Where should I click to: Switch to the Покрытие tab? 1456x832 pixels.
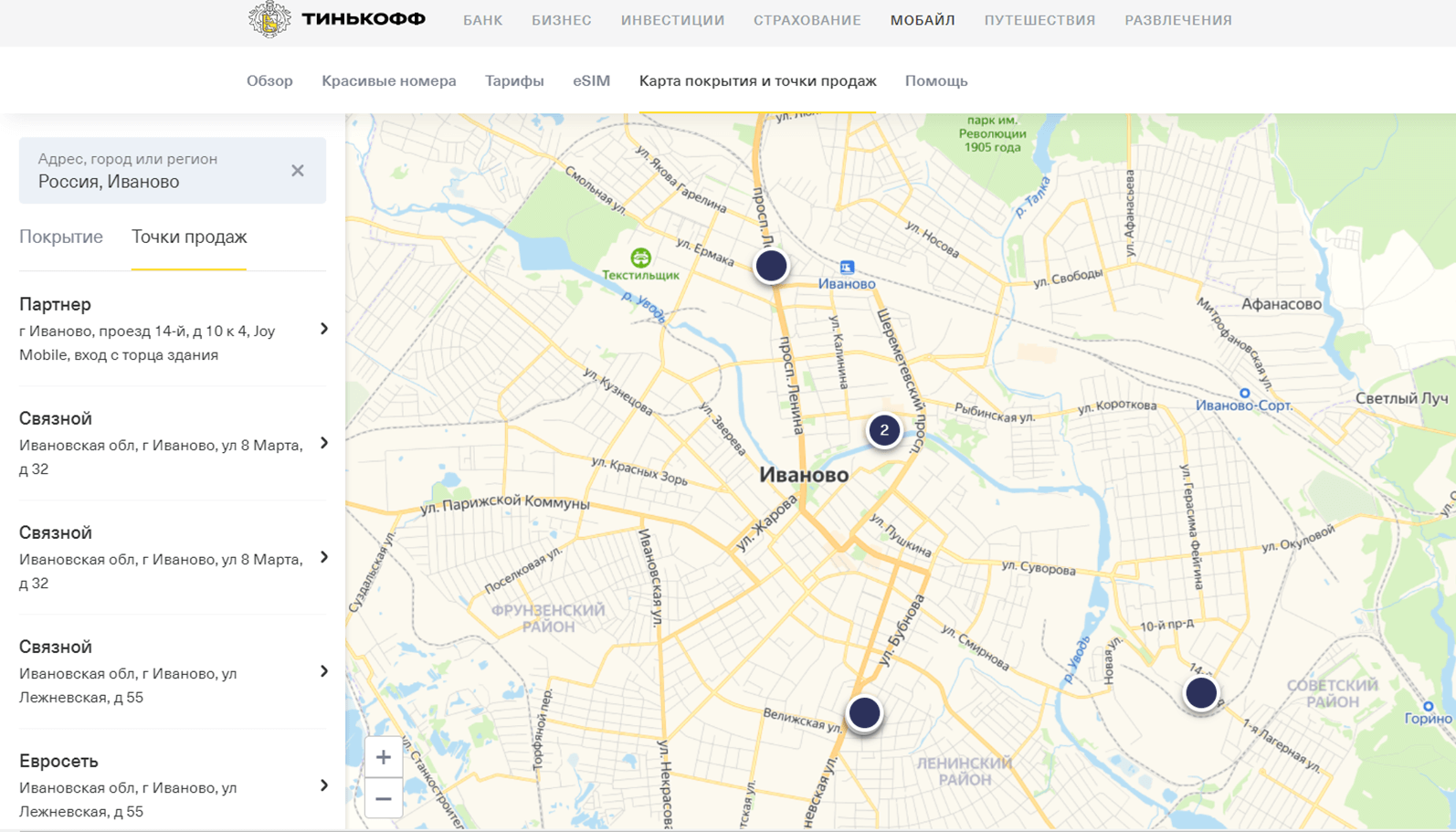point(61,237)
